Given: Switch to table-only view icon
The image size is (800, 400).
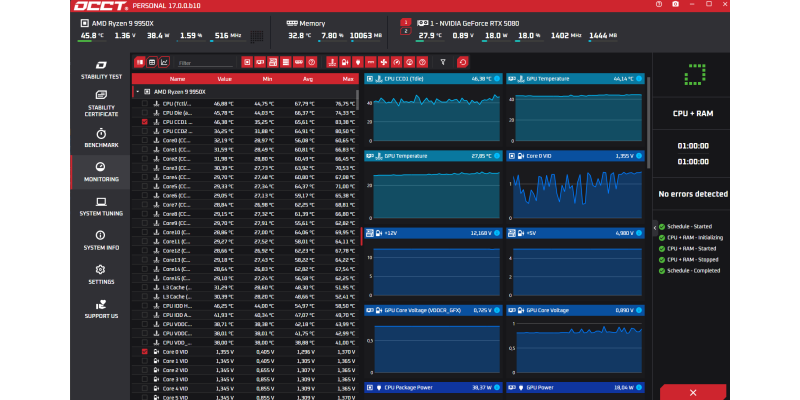Looking at the screenshot, I should click(x=152, y=62).
